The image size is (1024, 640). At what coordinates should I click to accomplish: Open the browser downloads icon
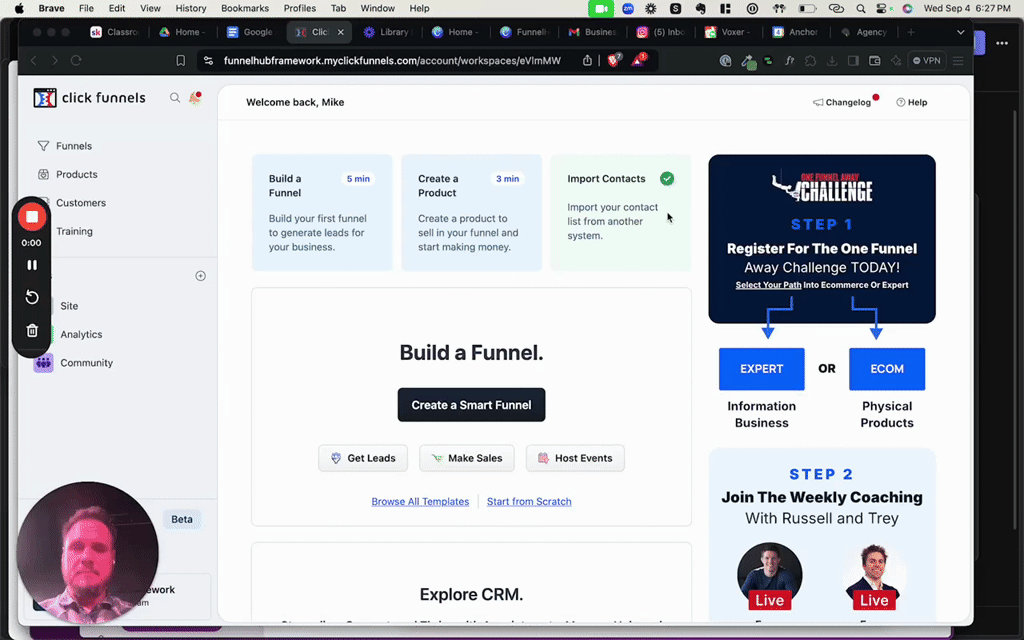pyautogui.click(x=831, y=60)
